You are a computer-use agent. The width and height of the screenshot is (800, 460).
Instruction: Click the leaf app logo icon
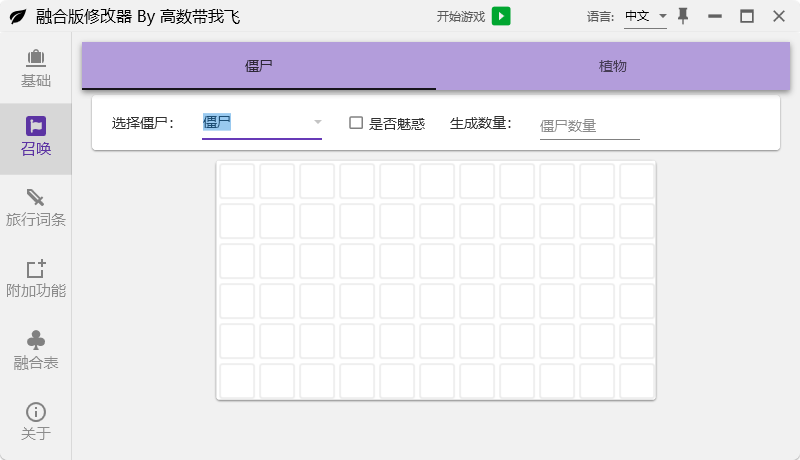[17, 17]
